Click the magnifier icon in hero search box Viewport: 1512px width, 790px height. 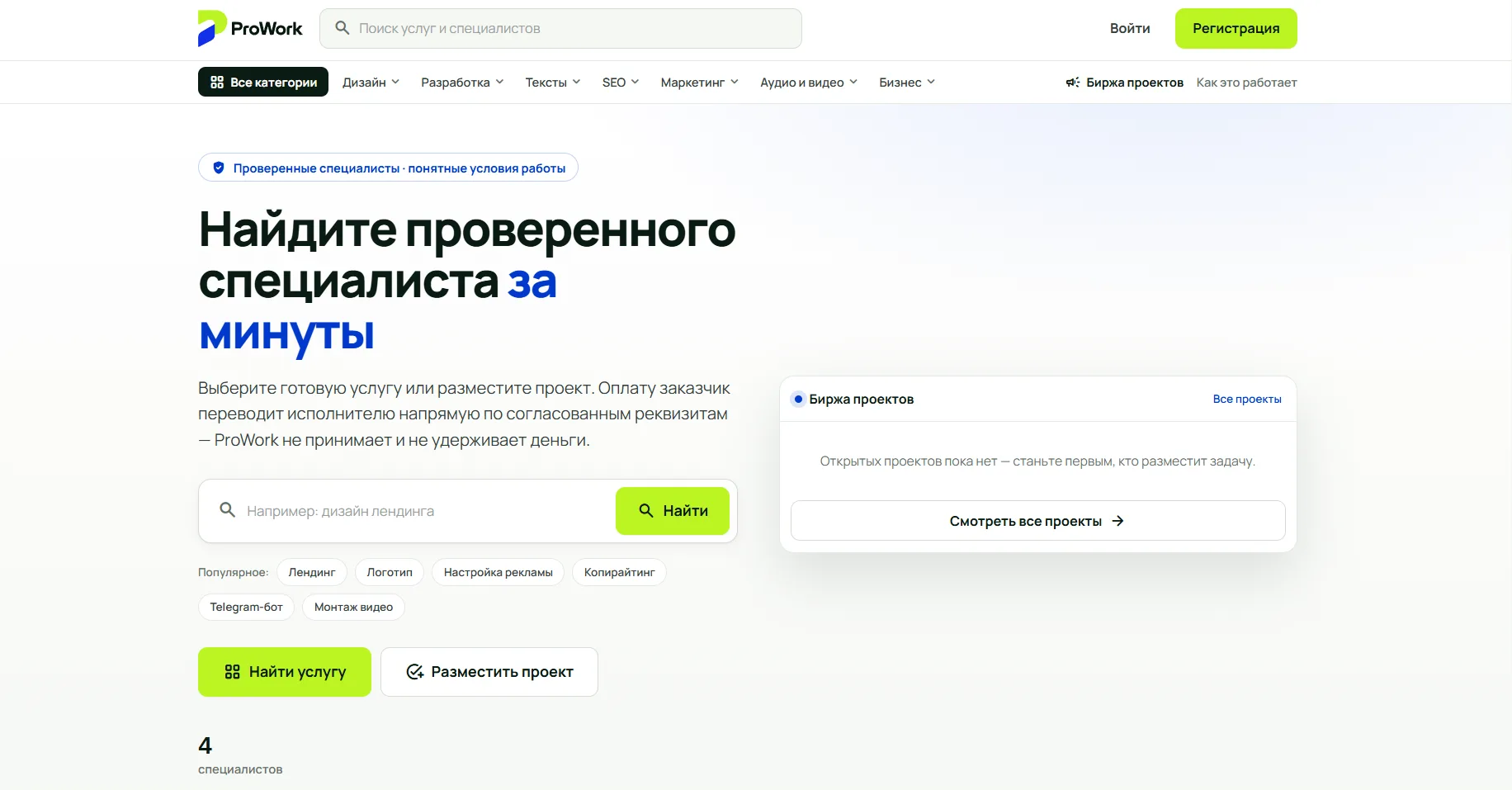228,510
